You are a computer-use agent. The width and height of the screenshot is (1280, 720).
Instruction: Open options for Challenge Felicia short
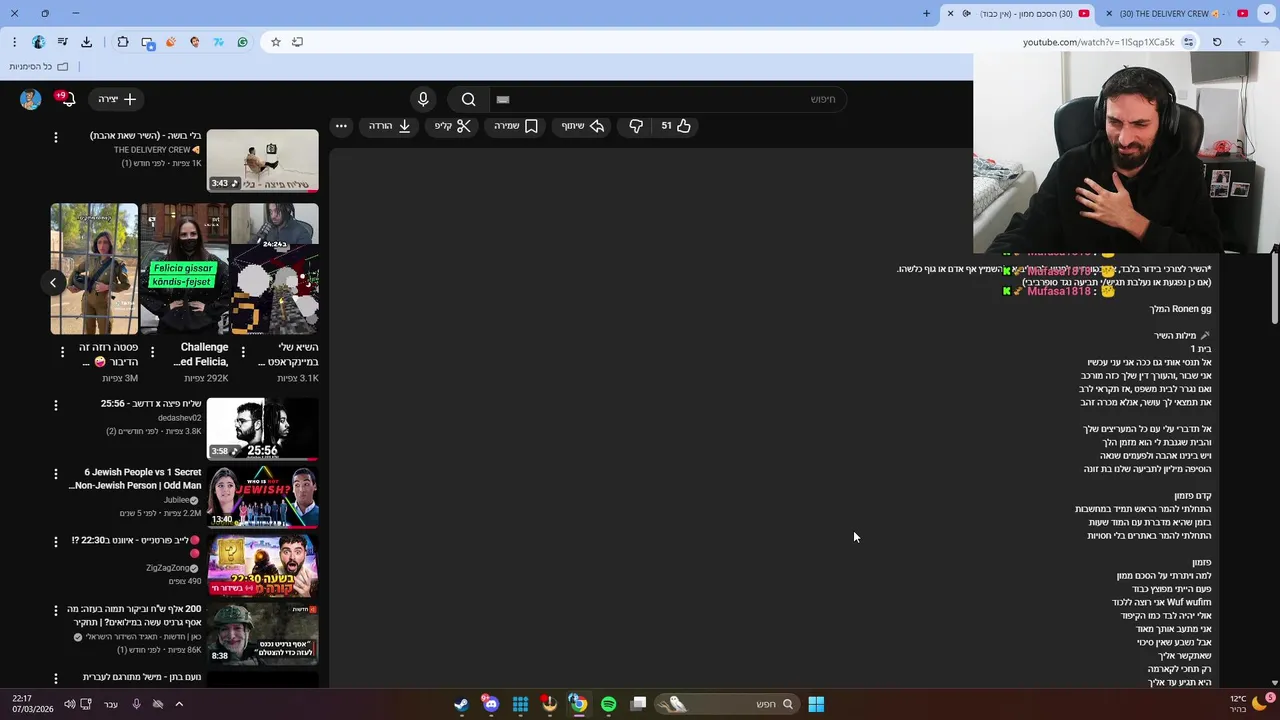coord(152,352)
